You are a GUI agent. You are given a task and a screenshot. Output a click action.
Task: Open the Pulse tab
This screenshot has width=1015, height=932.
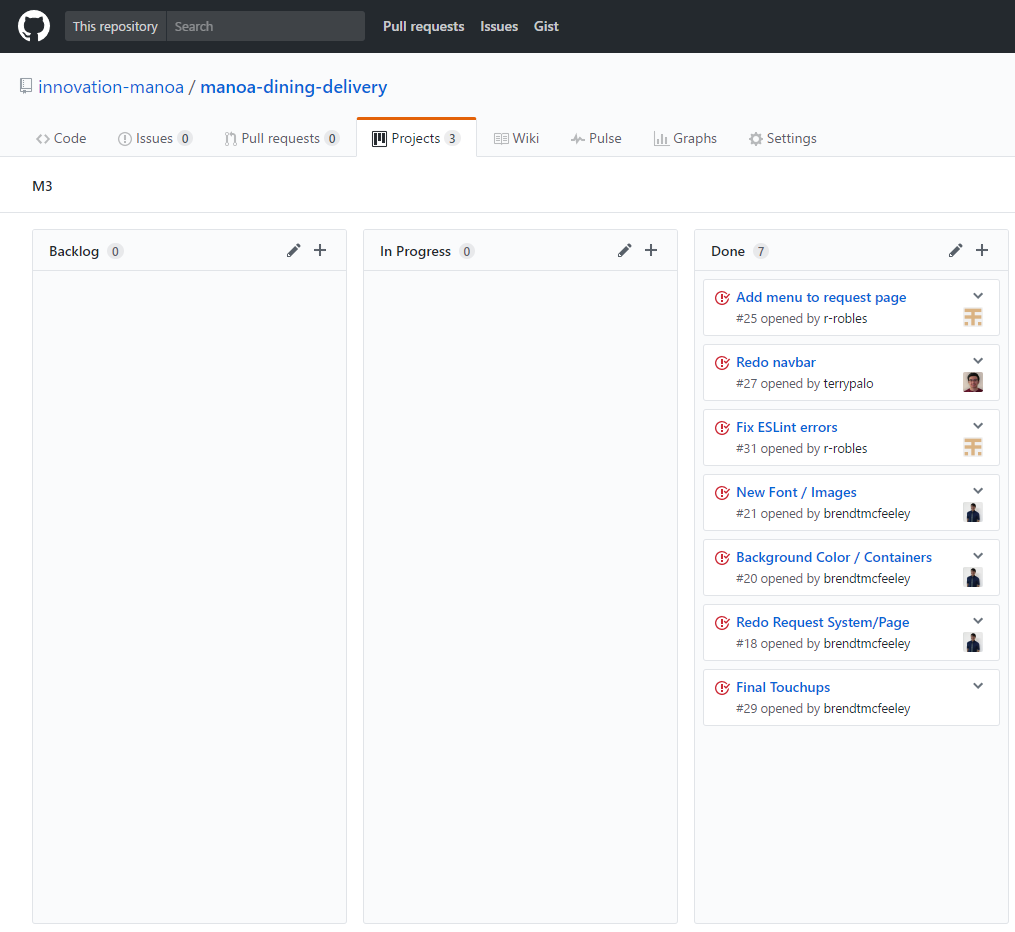[x=596, y=139]
